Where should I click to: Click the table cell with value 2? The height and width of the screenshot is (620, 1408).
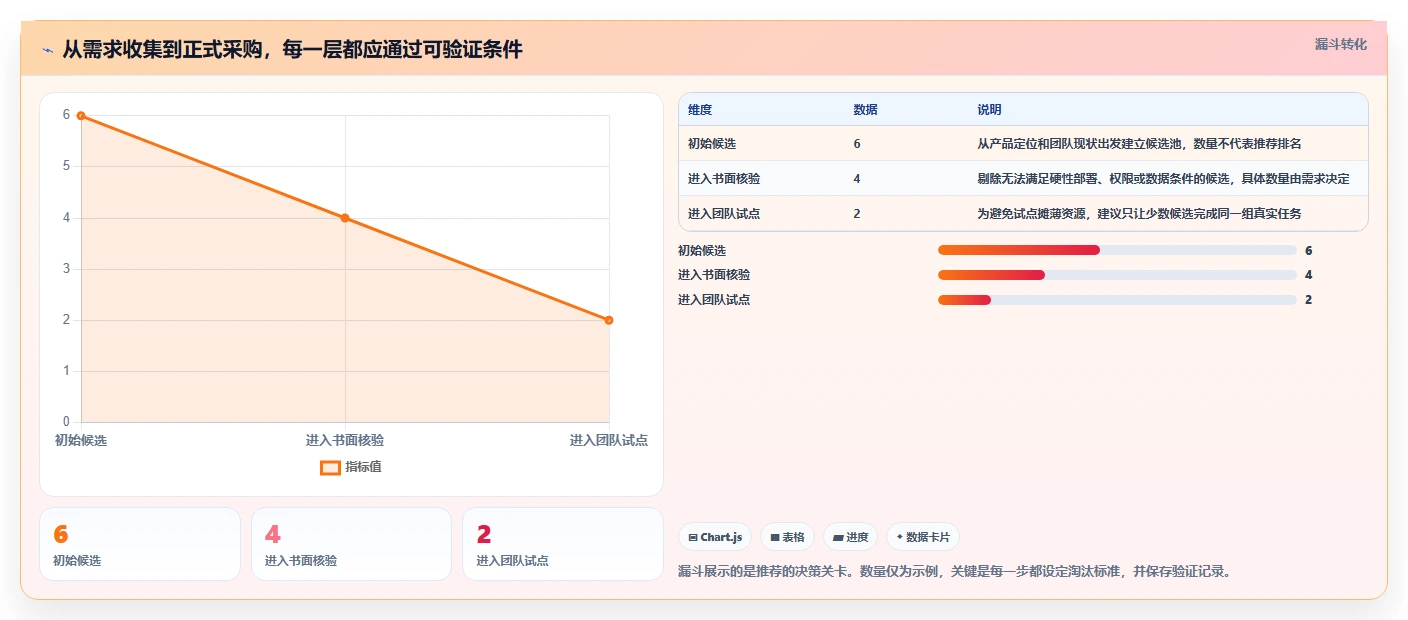click(857, 214)
